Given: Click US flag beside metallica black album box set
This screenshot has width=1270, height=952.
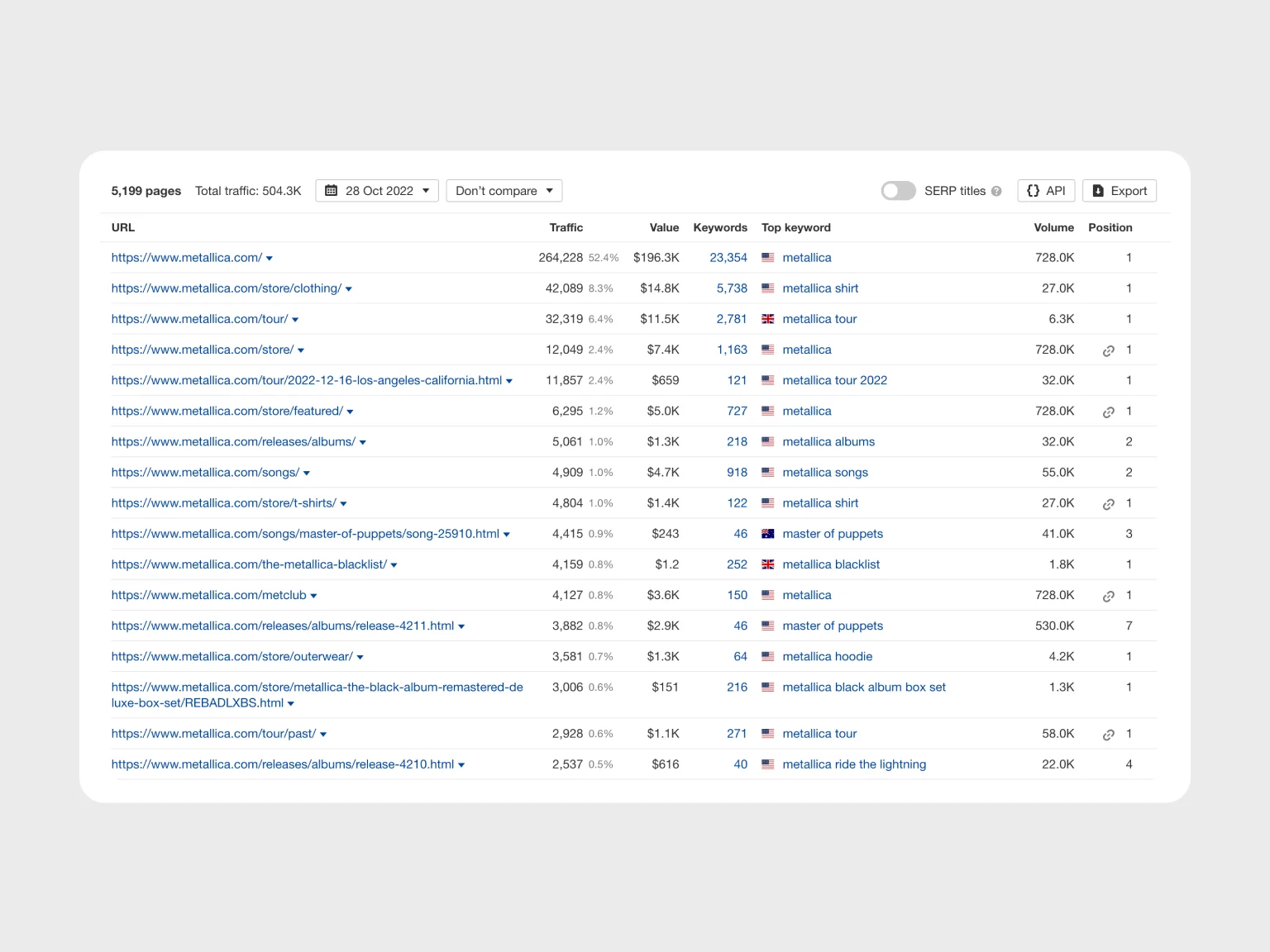Looking at the screenshot, I should (768, 688).
